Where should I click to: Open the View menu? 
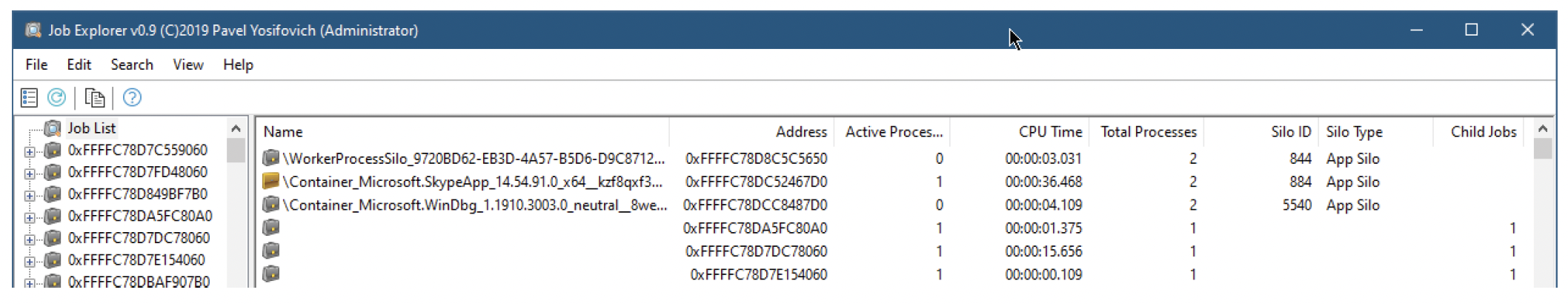point(188,65)
